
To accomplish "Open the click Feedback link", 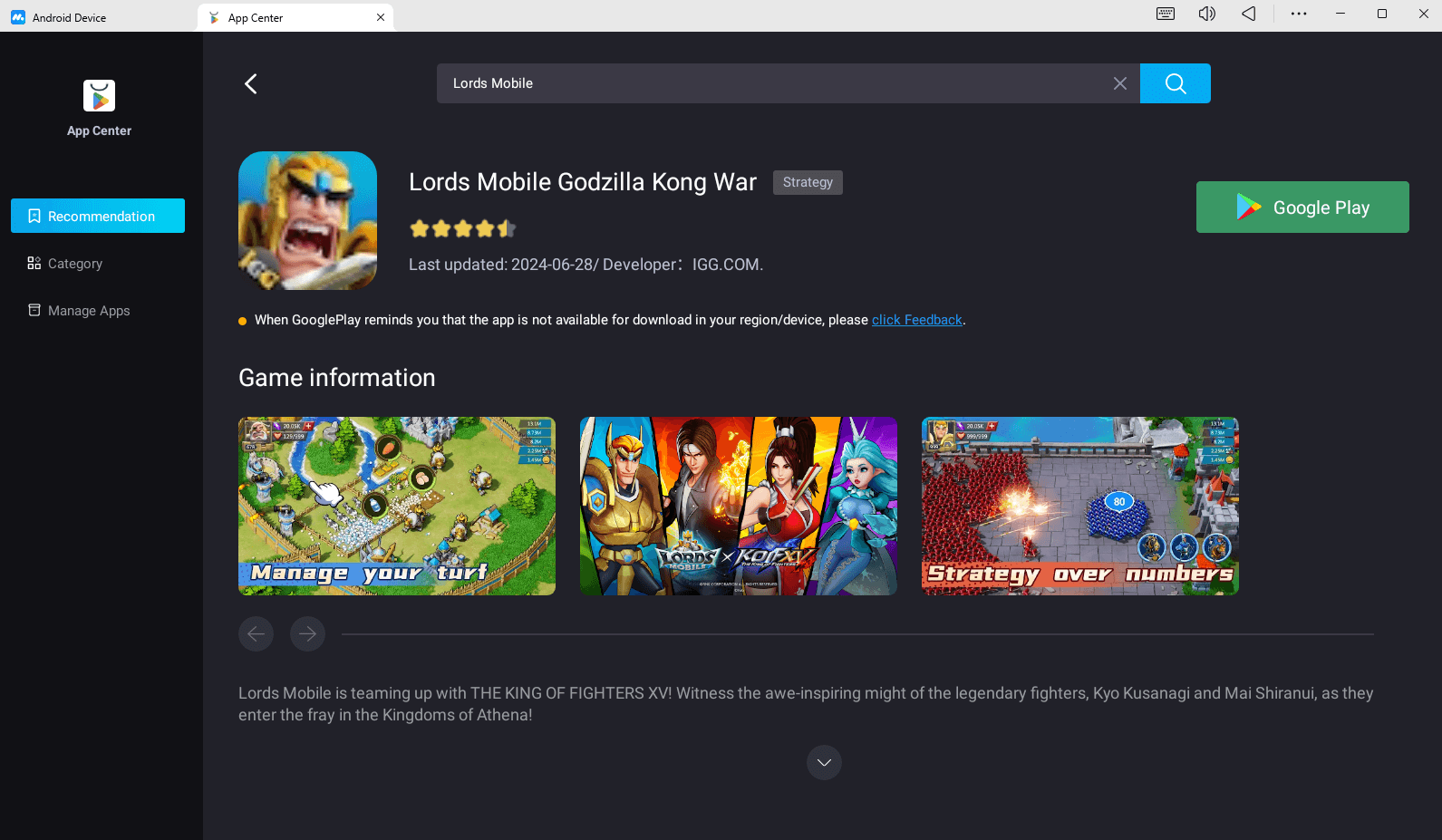I will click(917, 320).
